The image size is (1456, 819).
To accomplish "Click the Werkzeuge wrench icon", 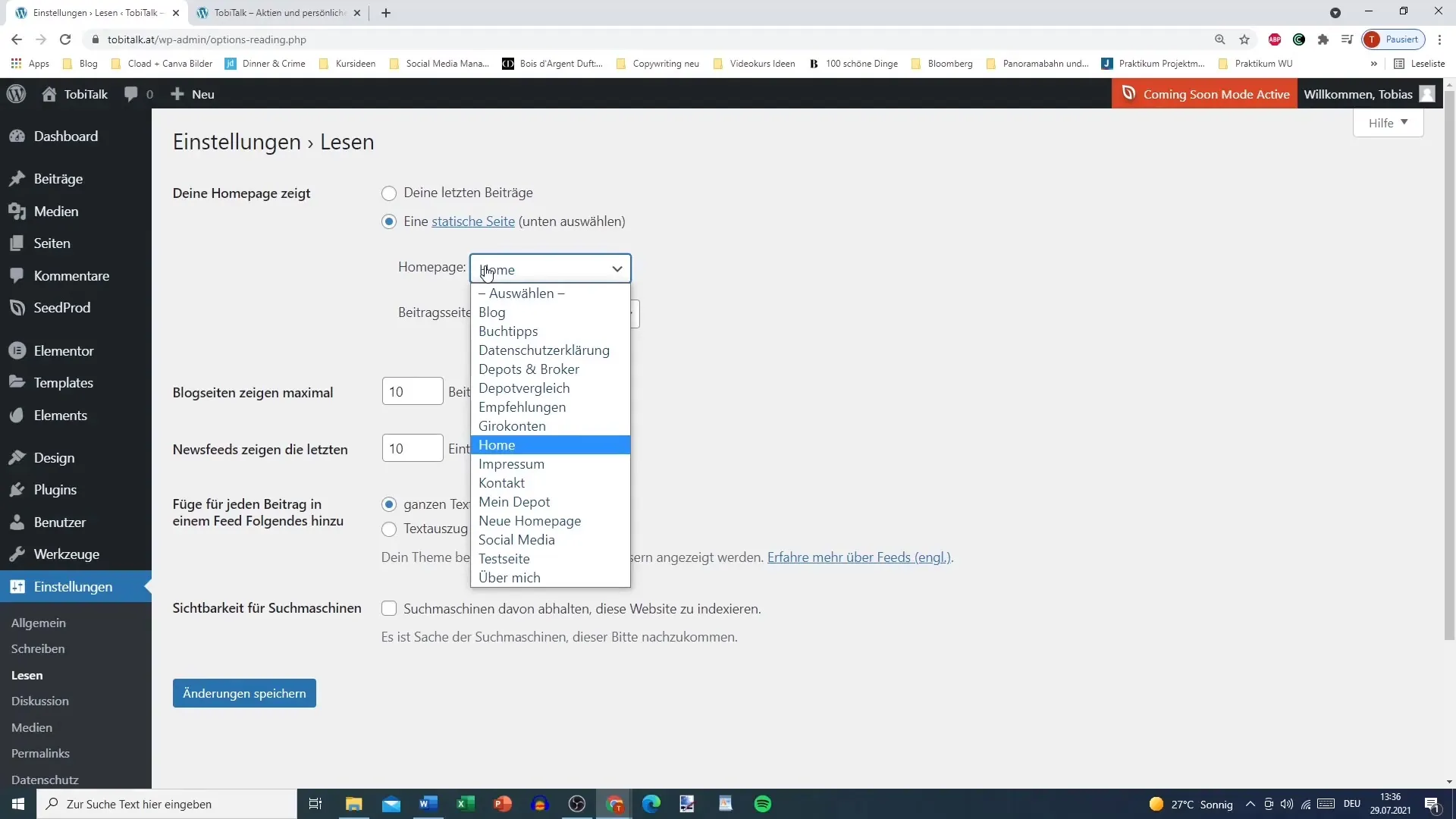I will 17,554.
